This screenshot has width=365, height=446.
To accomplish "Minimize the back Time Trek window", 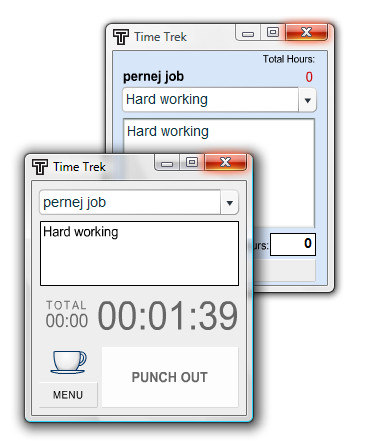I will coord(248,33).
